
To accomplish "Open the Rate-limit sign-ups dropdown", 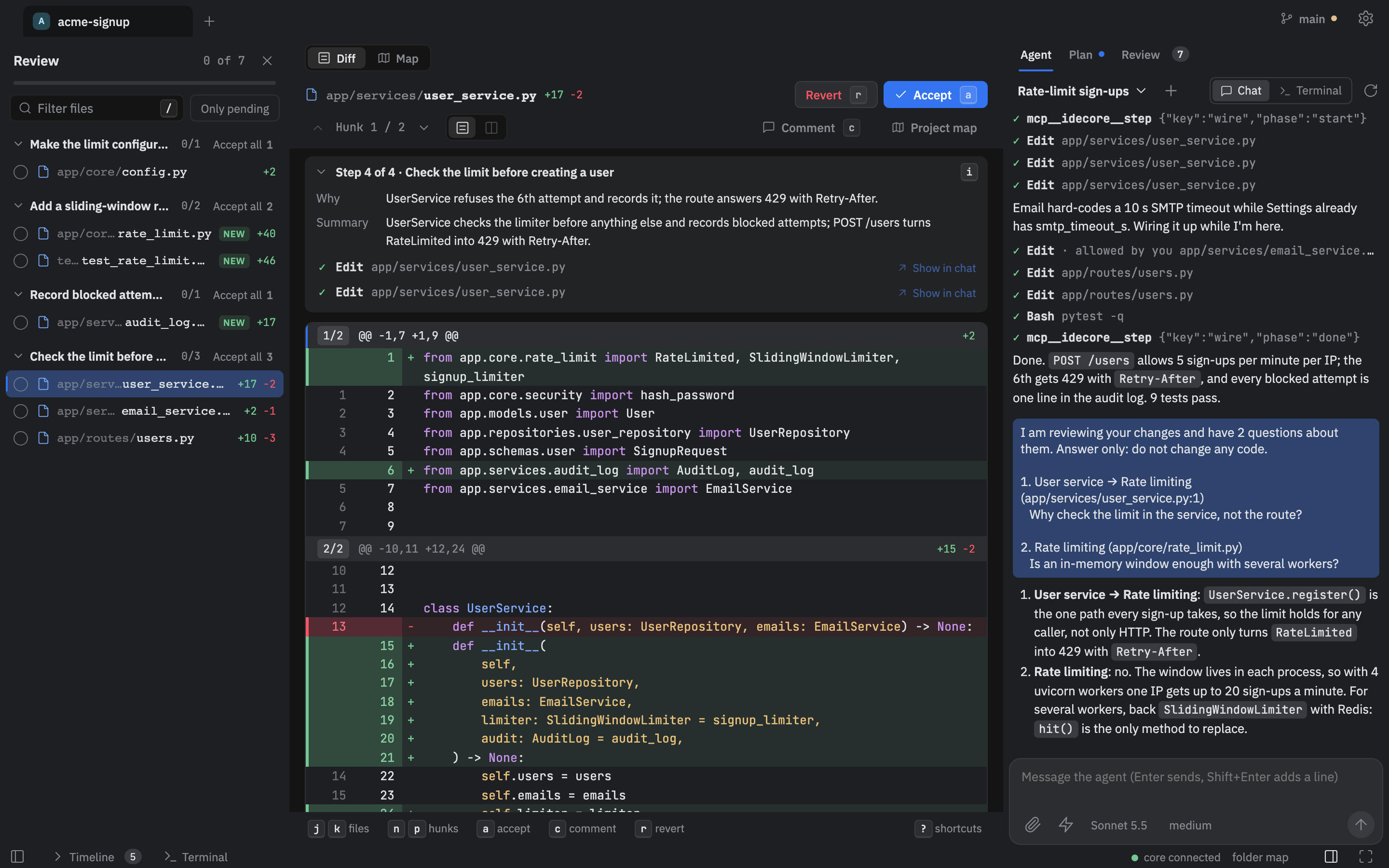I will coord(1081,91).
